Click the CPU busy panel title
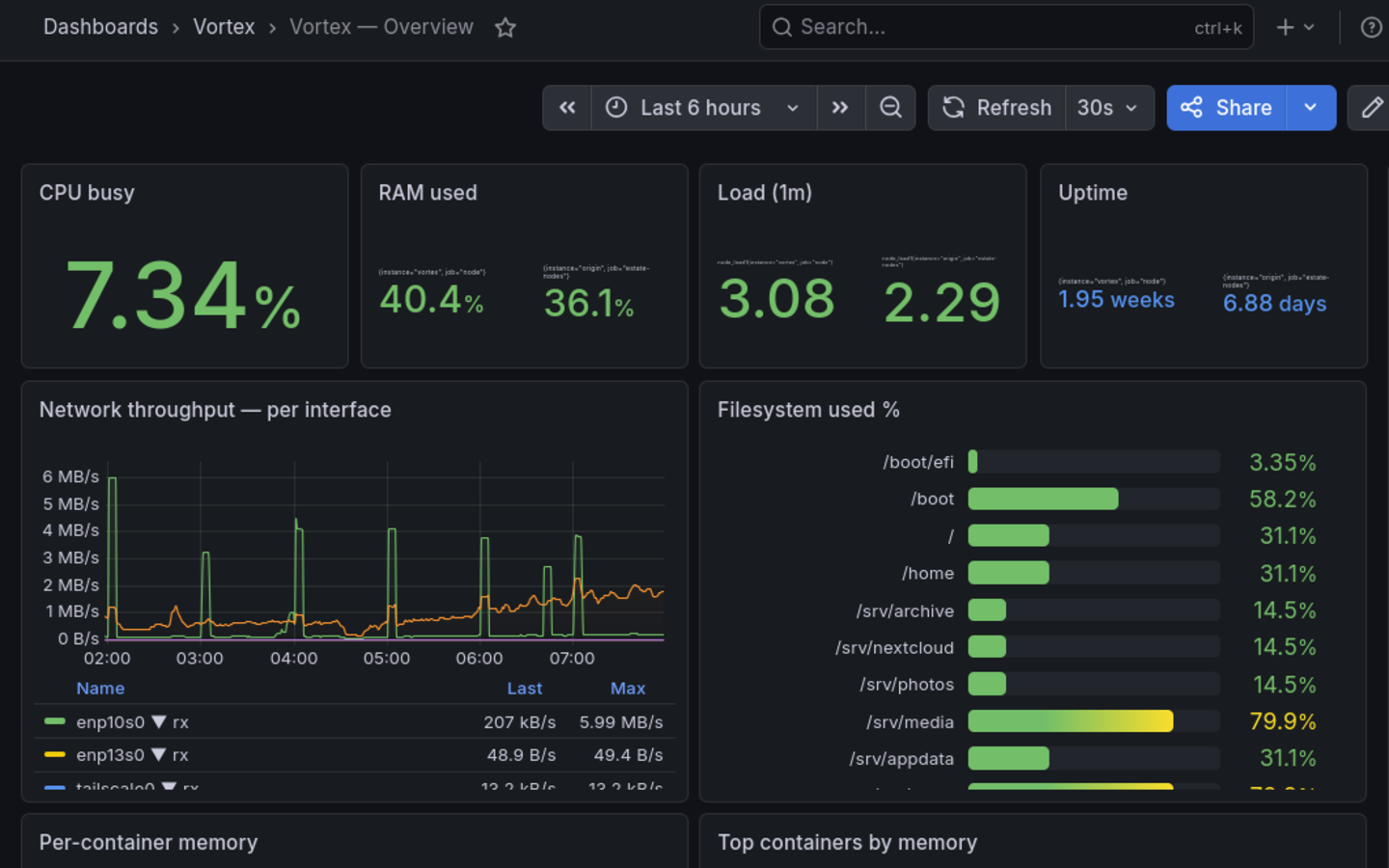The image size is (1389, 868). 87,193
